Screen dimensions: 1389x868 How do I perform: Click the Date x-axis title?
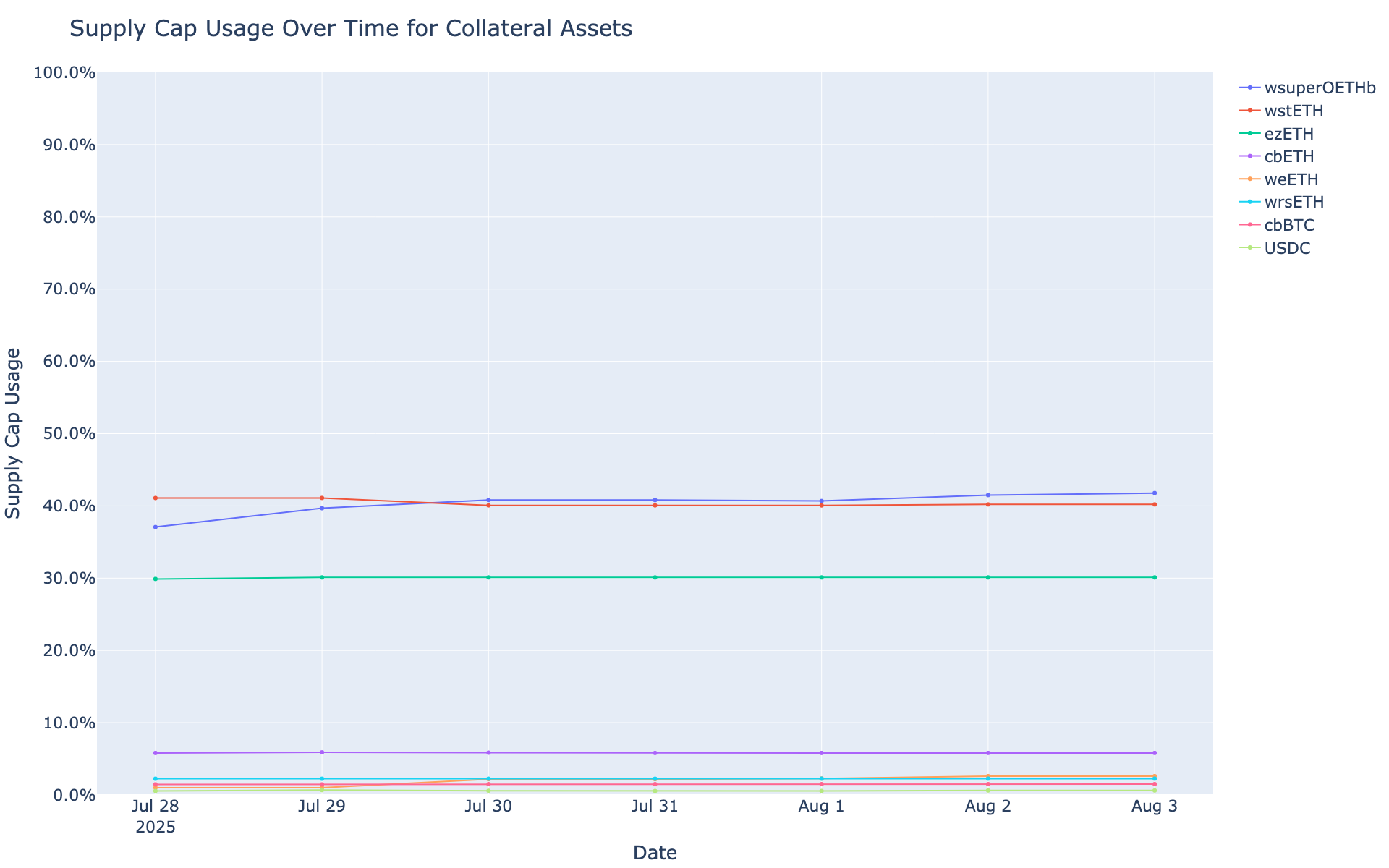pyautogui.click(x=655, y=853)
